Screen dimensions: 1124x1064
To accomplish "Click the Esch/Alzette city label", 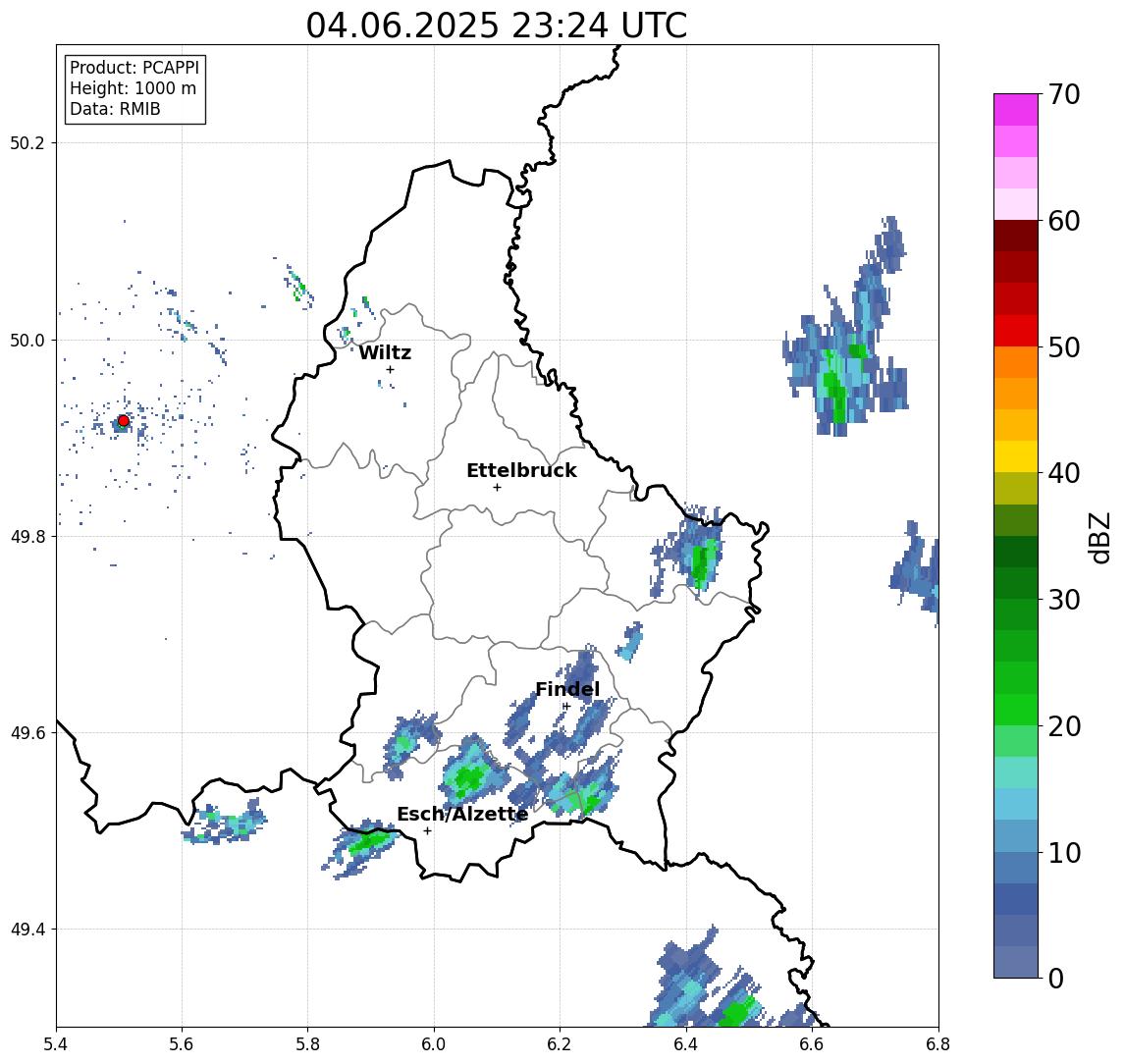I will point(462,814).
